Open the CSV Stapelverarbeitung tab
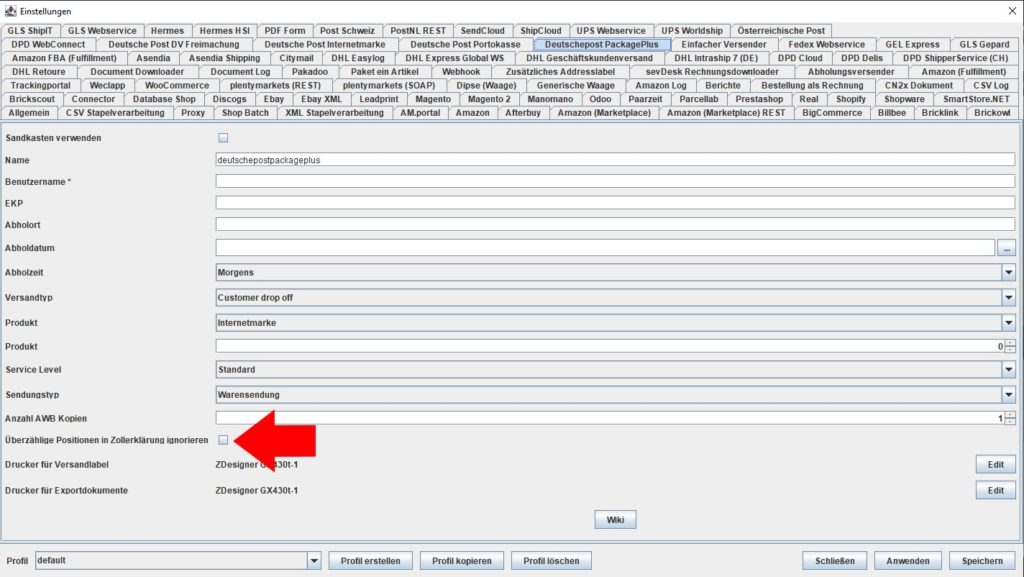Image resolution: width=1024 pixels, height=577 pixels. click(115, 113)
